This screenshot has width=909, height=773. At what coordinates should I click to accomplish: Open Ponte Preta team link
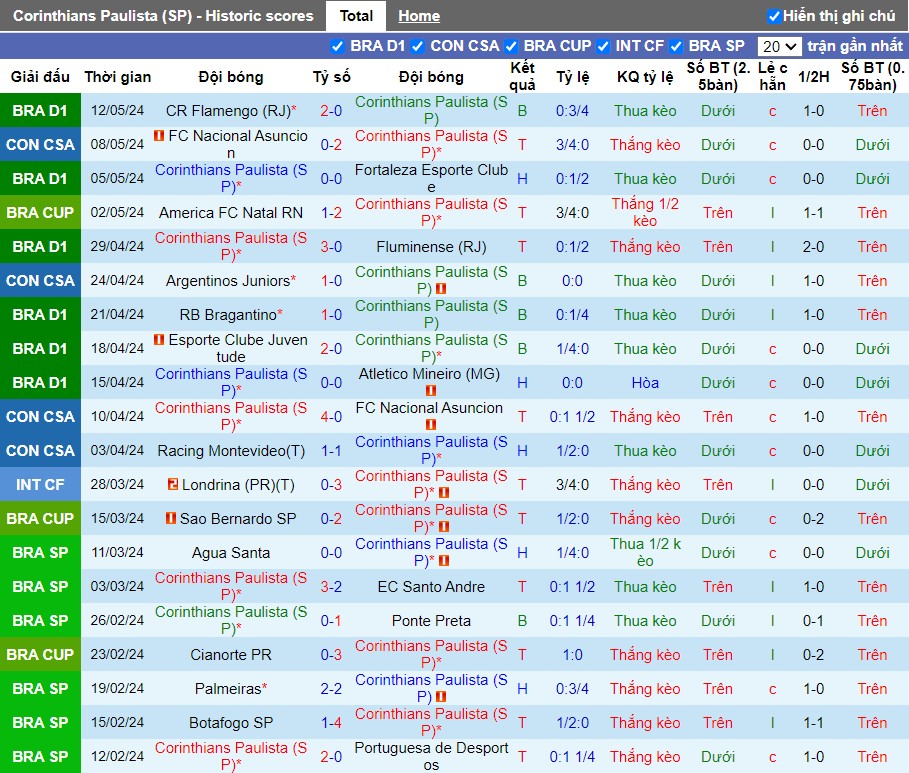[x=431, y=621]
